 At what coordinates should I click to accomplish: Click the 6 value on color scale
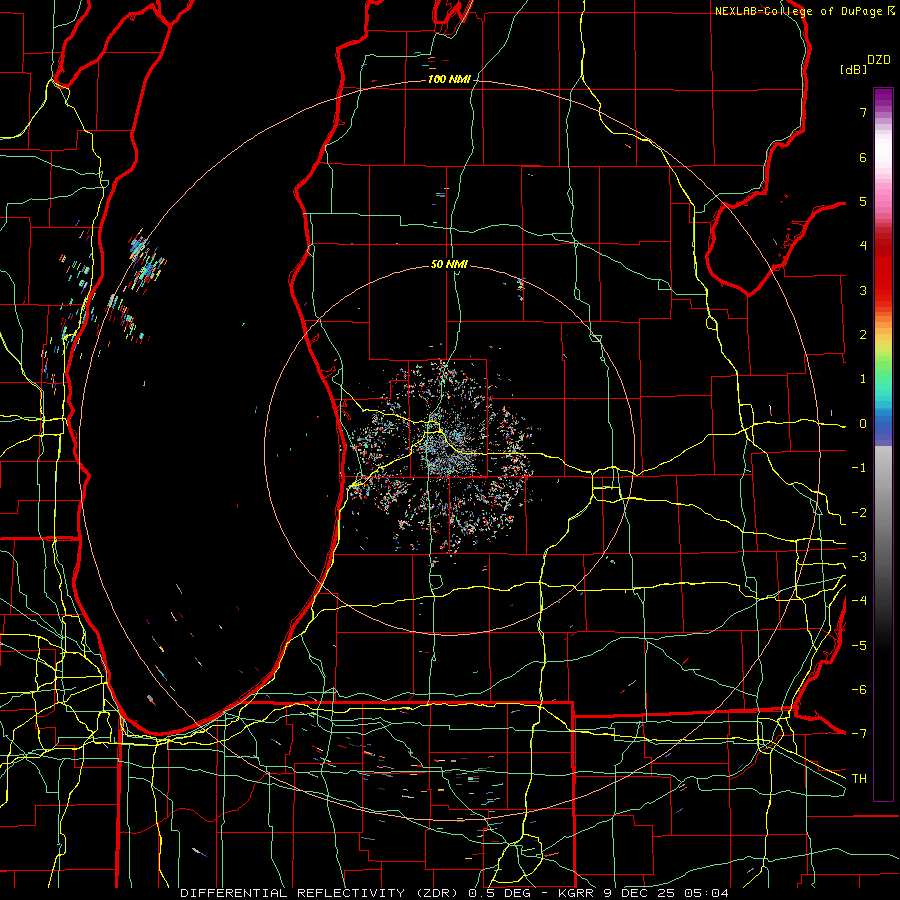coord(863,157)
